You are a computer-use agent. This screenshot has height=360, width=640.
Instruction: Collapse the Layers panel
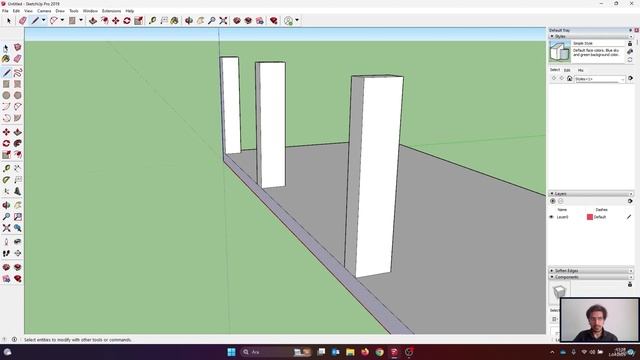coord(552,193)
